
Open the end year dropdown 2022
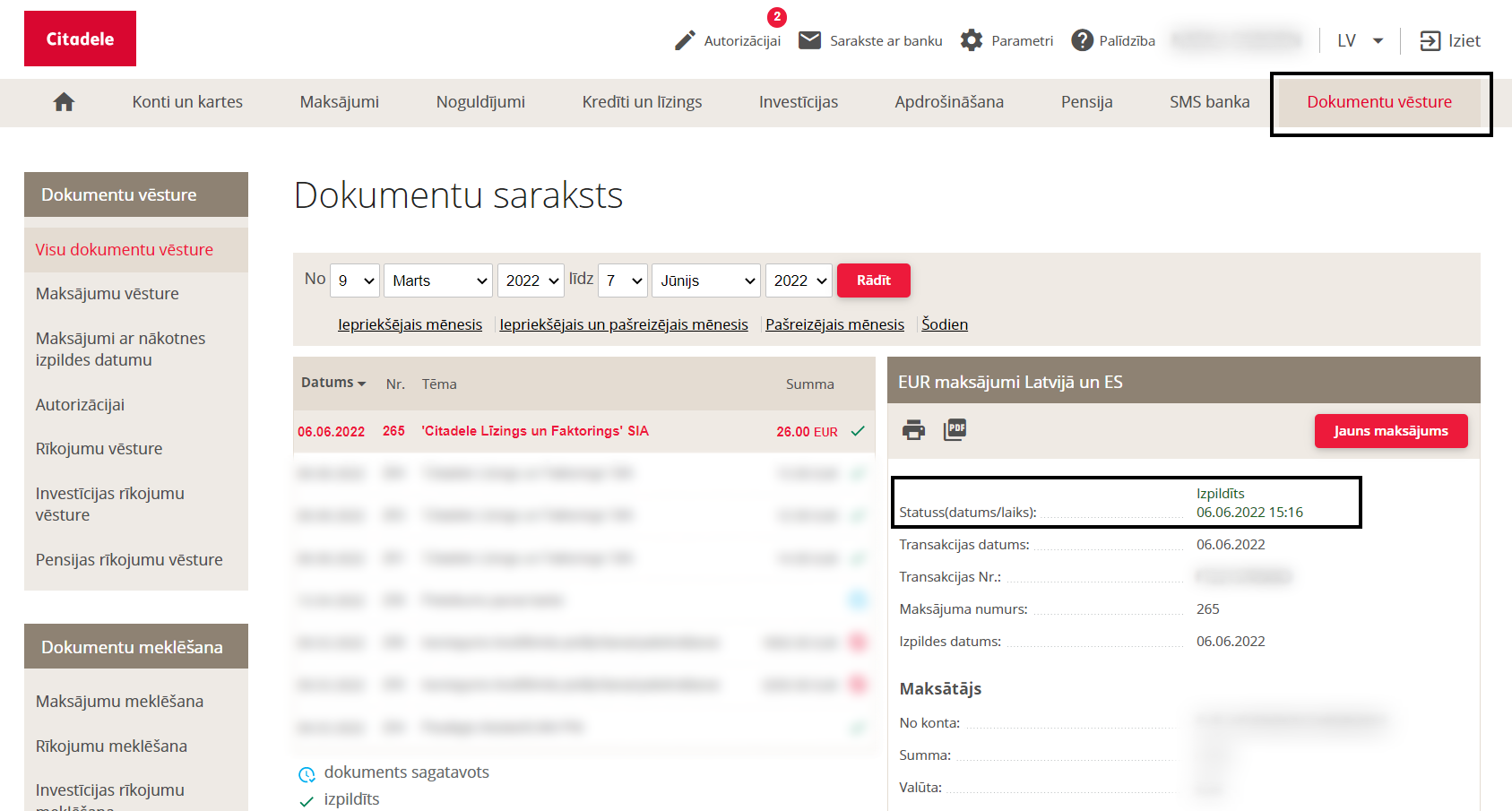click(799, 280)
